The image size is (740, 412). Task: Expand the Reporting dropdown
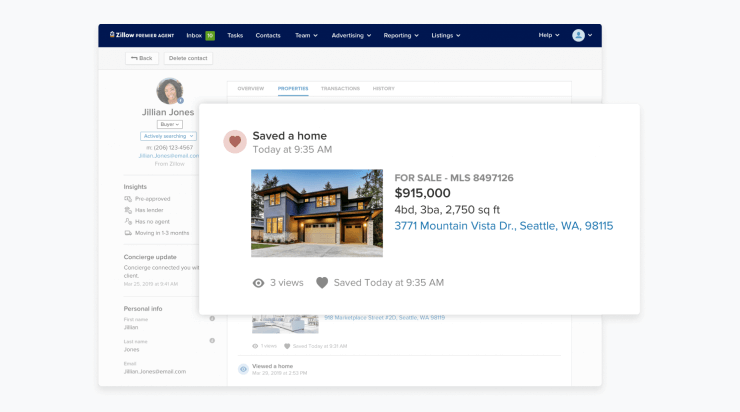click(401, 35)
